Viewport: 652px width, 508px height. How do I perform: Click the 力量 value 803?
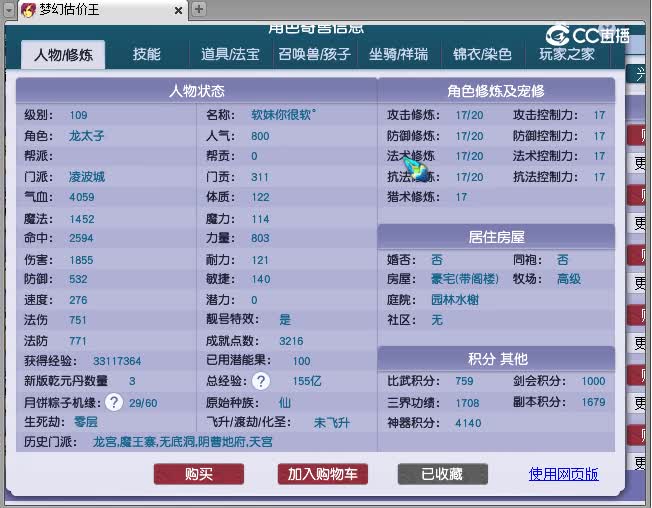coord(260,238)
